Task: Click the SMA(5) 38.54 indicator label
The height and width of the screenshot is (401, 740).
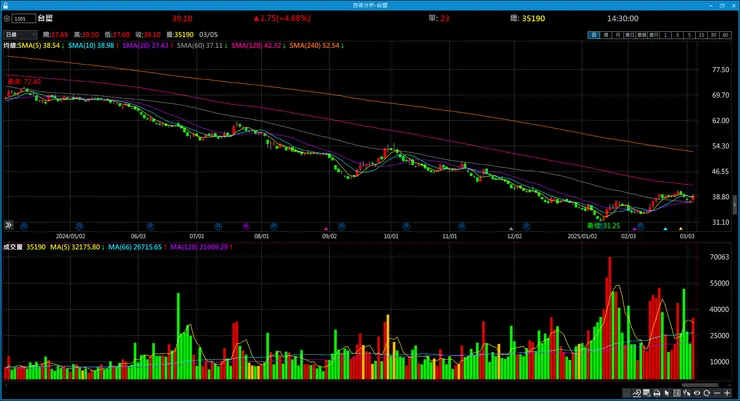Action: [41, 46]
